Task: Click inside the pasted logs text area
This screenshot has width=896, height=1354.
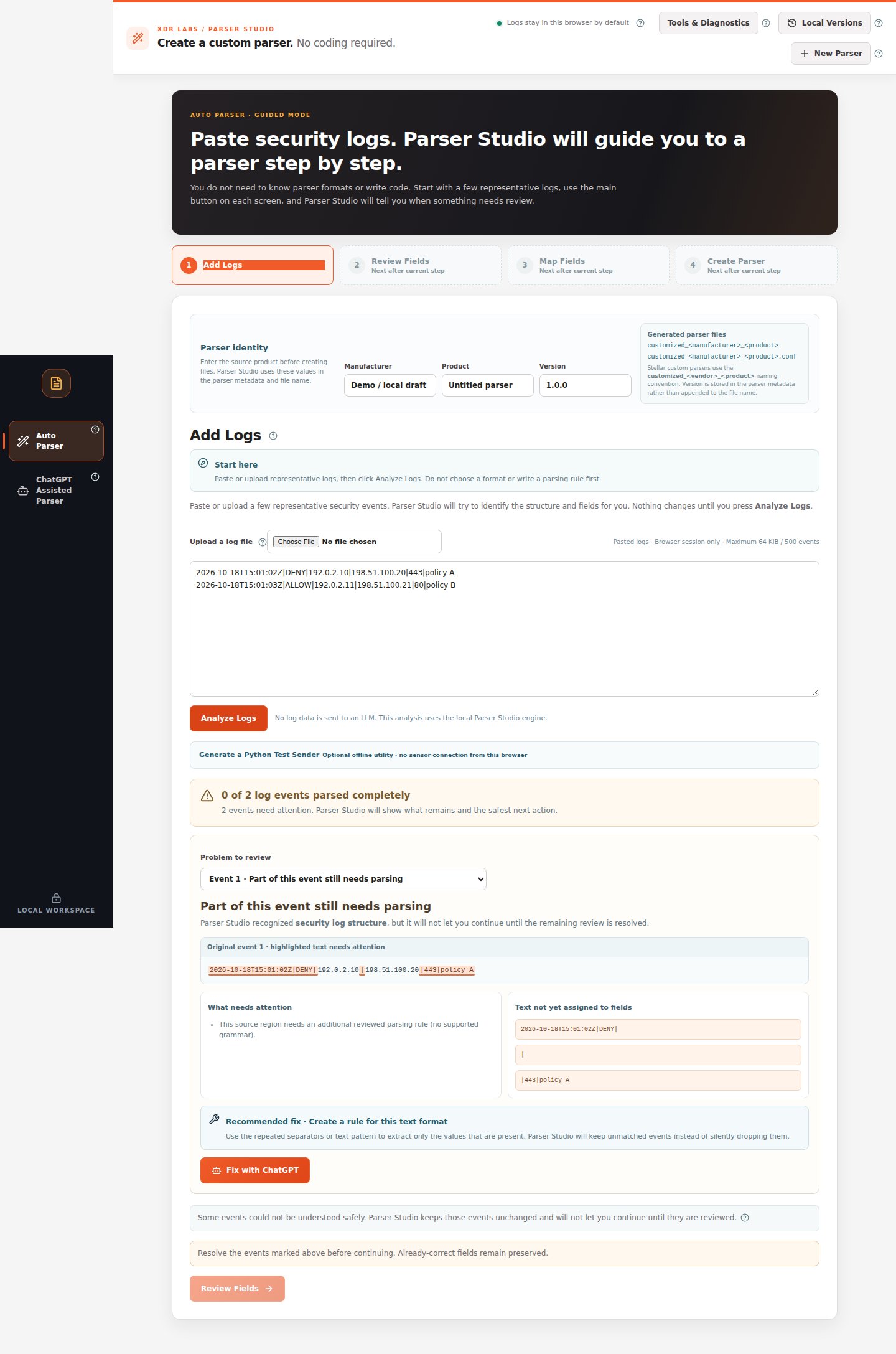Action: [504, 629]
